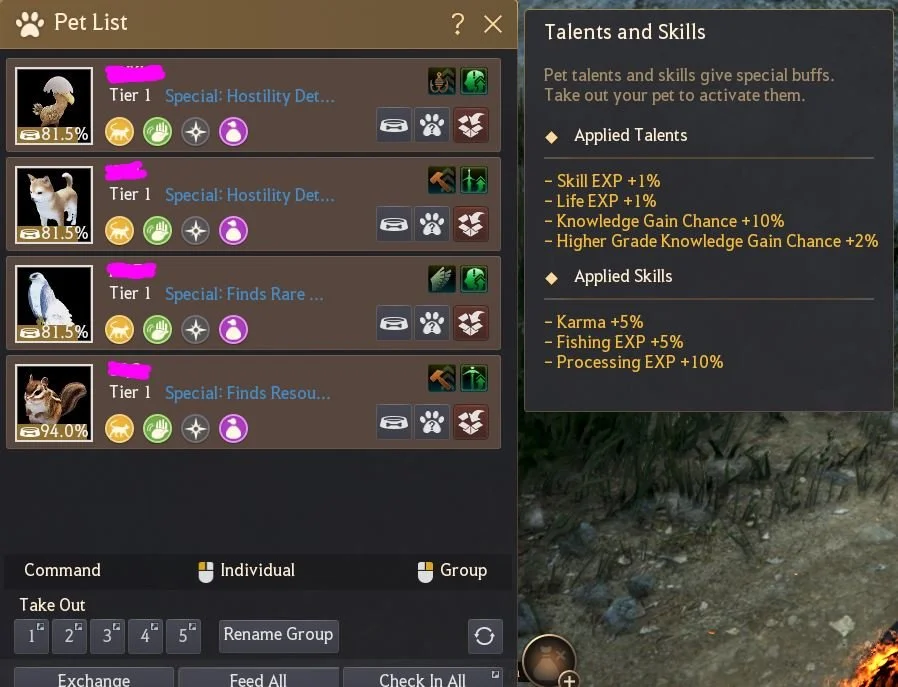Select take-out group slot 5
898x687 pixels.
[x=183, y=635]
